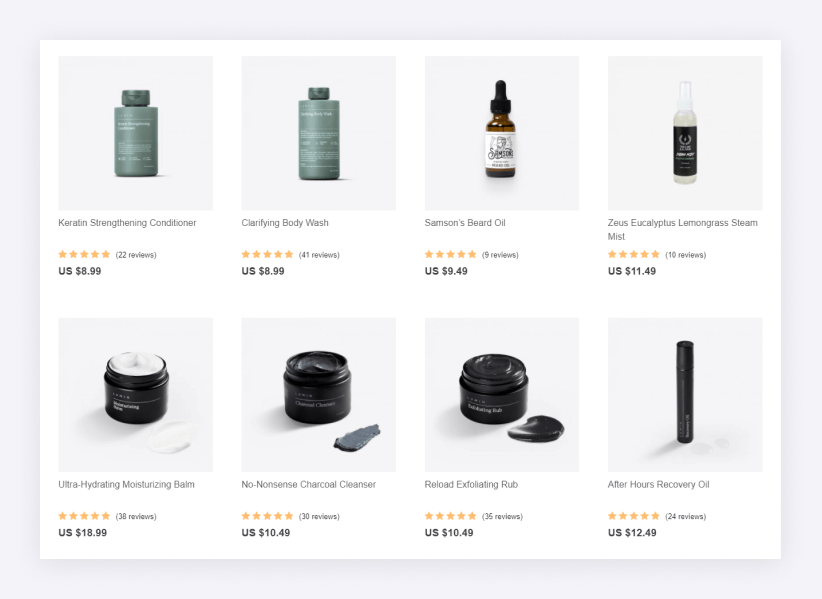Click star rating of Moisturizing Balm

coord(84,516)
